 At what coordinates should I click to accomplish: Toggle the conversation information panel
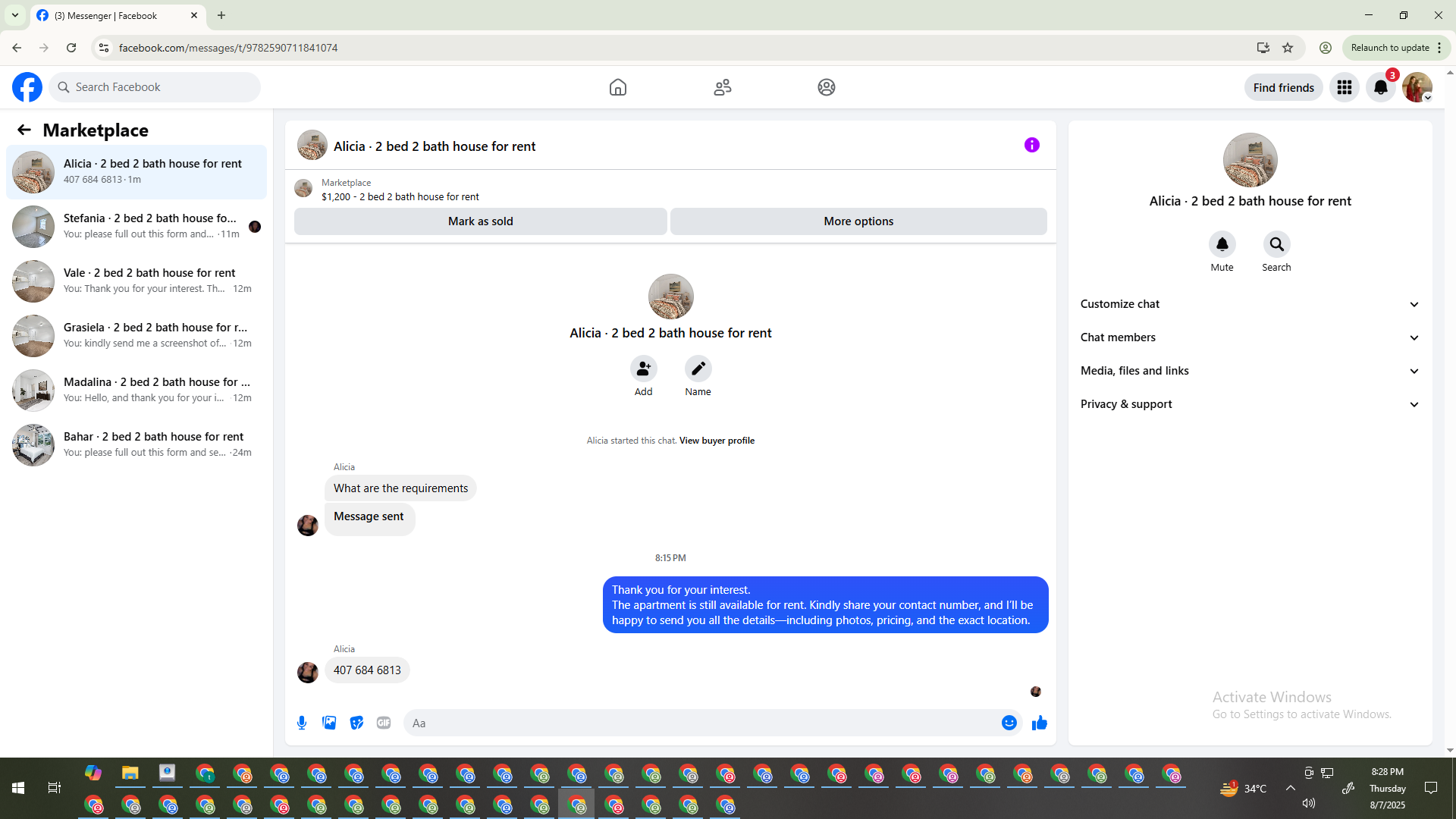pyautogui.click(x=1032, y=145)
